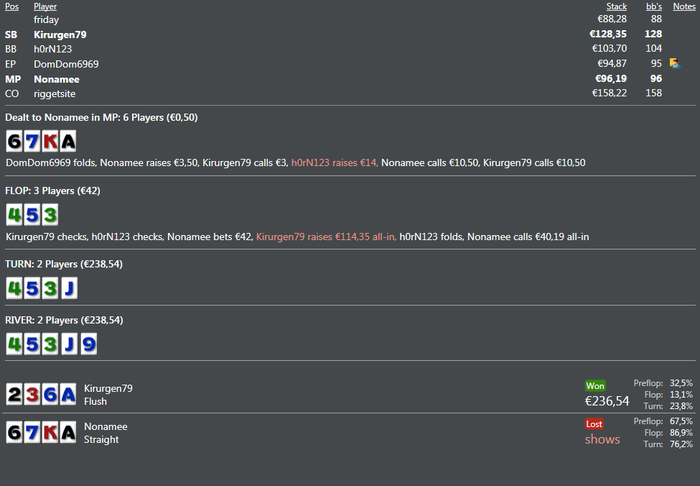The height and width of the screenshot is (486, 700).
Task: Click the red 'shows' link
Action: pyautogui.click(x=602, y=439)
